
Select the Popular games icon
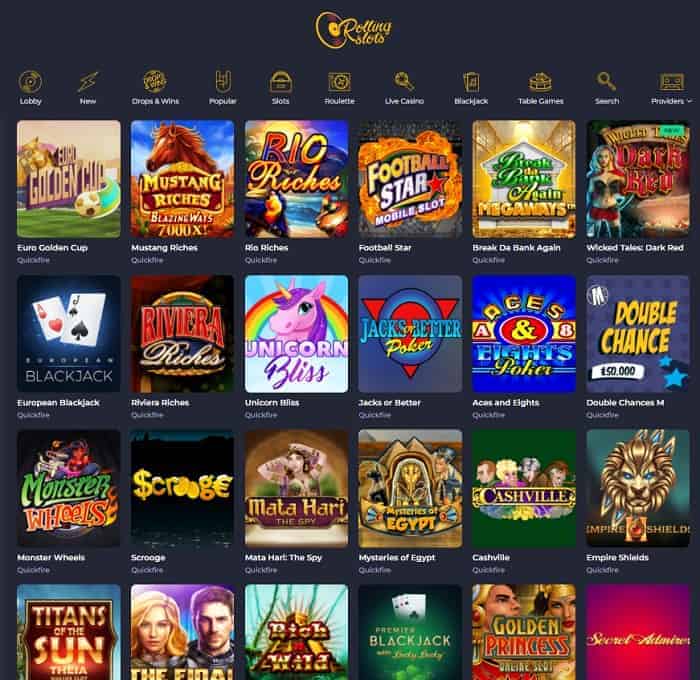click(223, 82)
